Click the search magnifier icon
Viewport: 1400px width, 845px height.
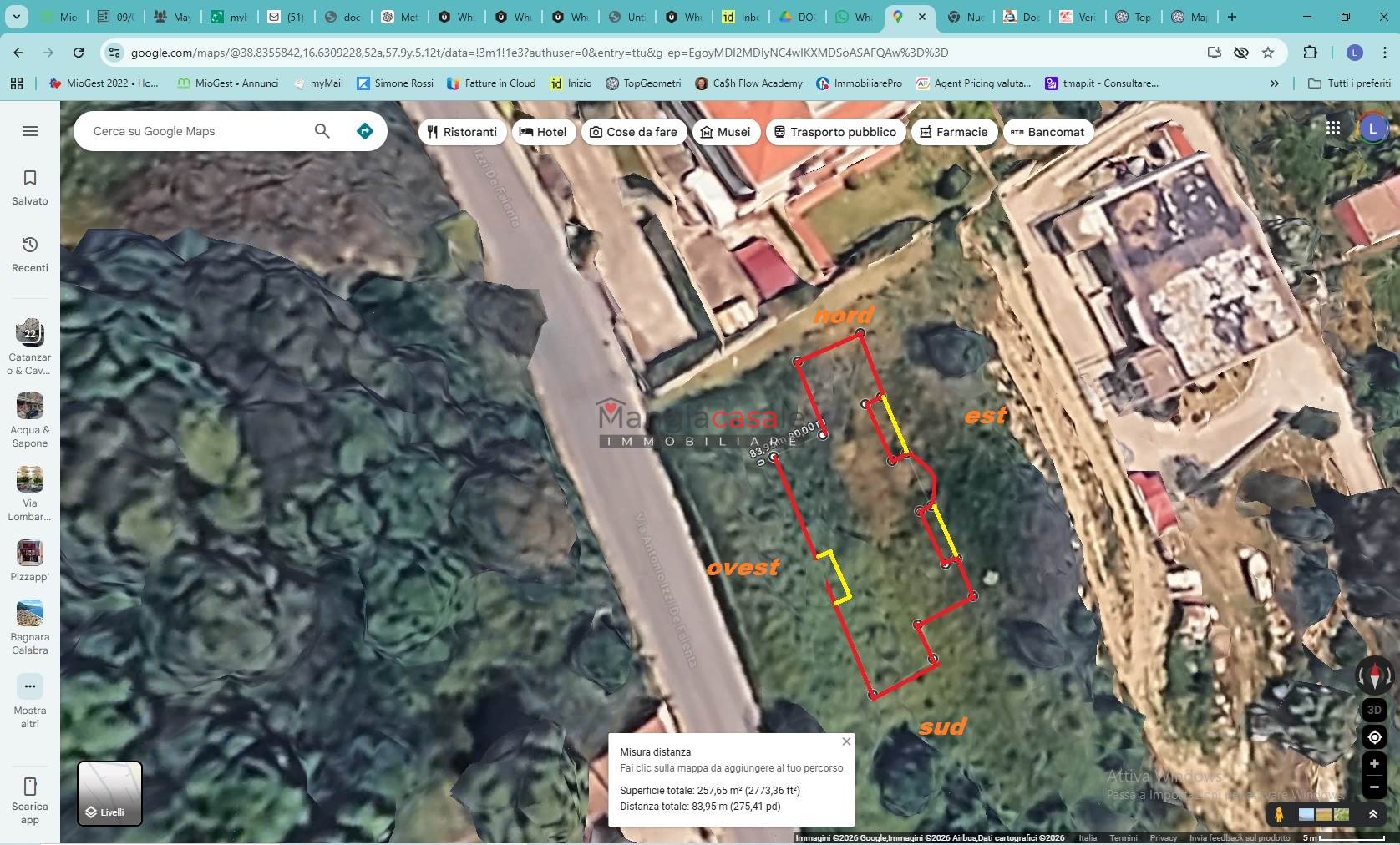tap(322, 131)
